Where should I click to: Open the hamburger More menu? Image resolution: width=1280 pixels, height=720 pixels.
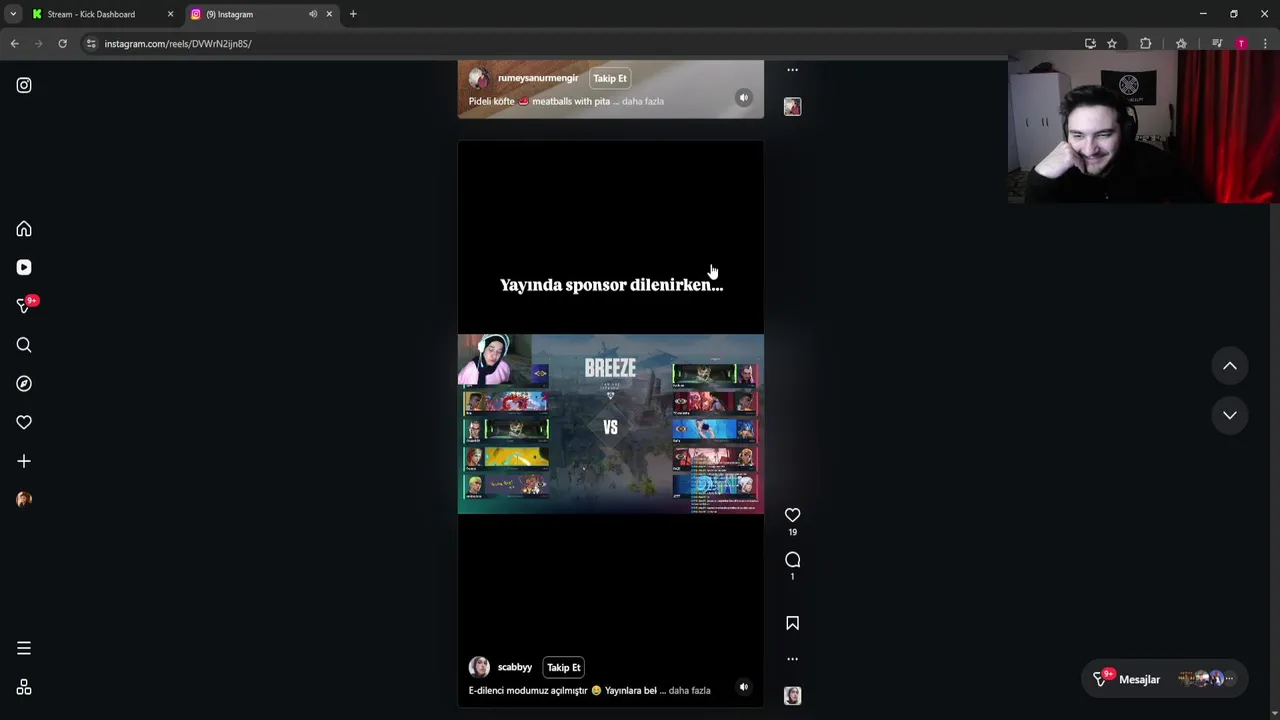tap(24, 648)
